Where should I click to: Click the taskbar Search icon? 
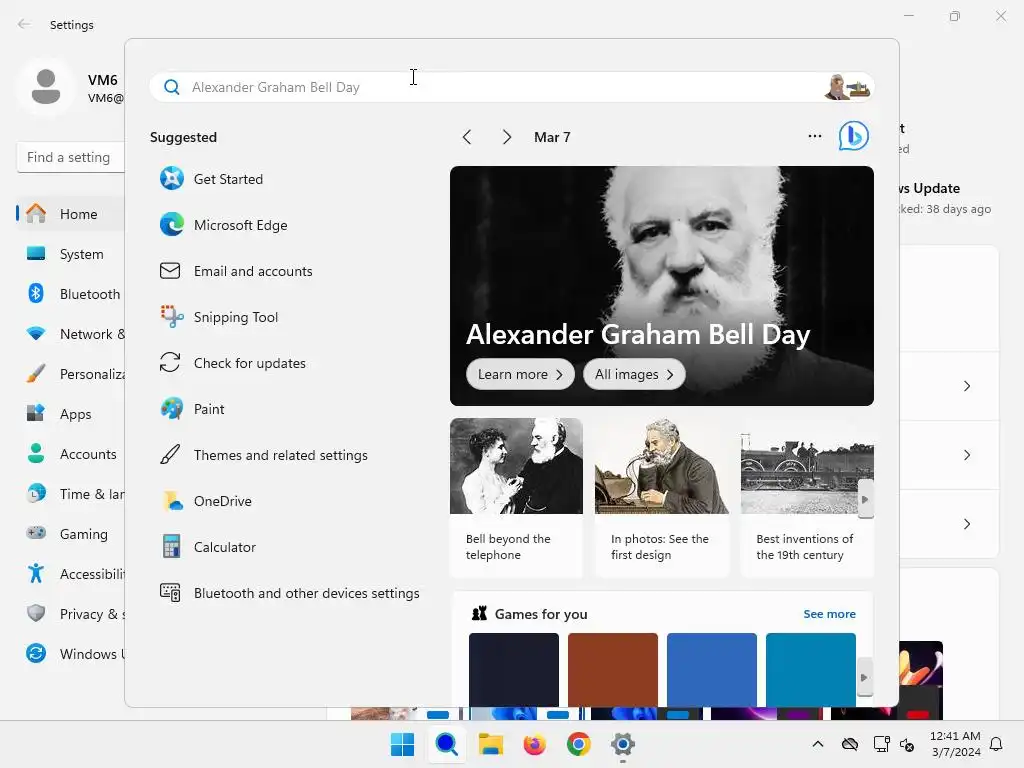(x=447, y=744)
